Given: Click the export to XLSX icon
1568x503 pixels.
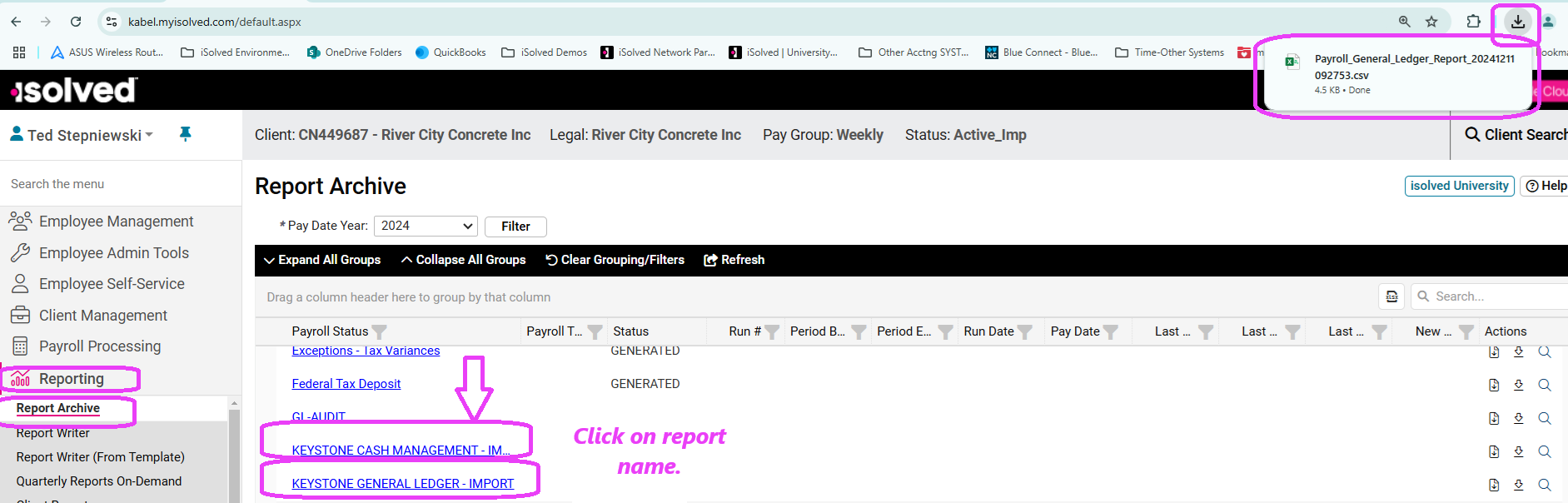Looking at the screenshot, I should pos(1391,296).
